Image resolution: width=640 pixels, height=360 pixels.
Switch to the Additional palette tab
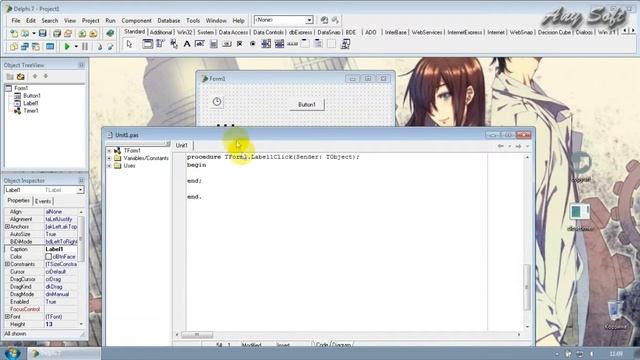[x=161, y=32]
